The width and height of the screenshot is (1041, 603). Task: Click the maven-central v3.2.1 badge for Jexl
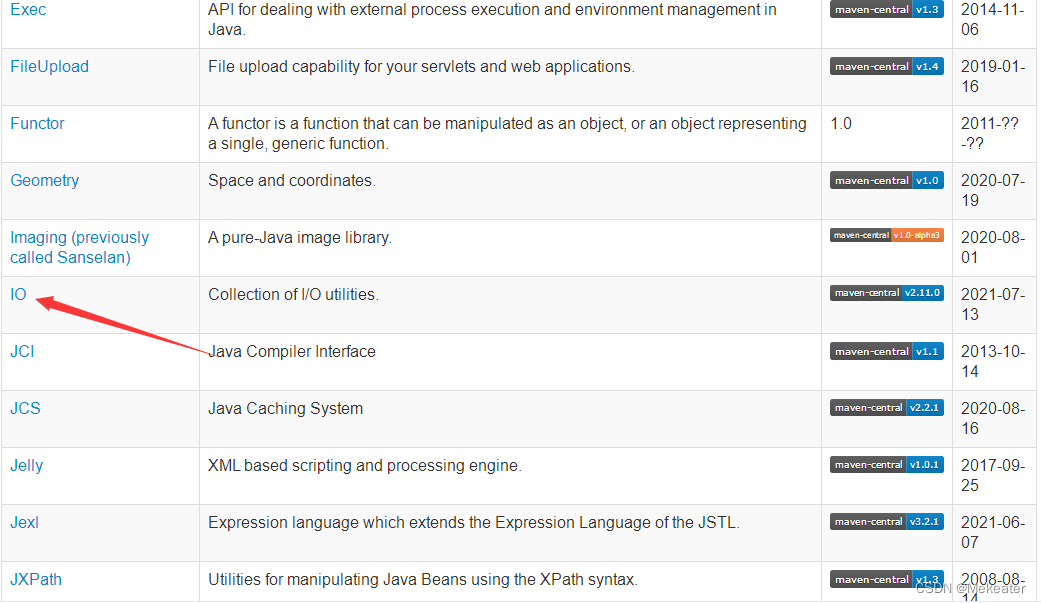[886, 521]
